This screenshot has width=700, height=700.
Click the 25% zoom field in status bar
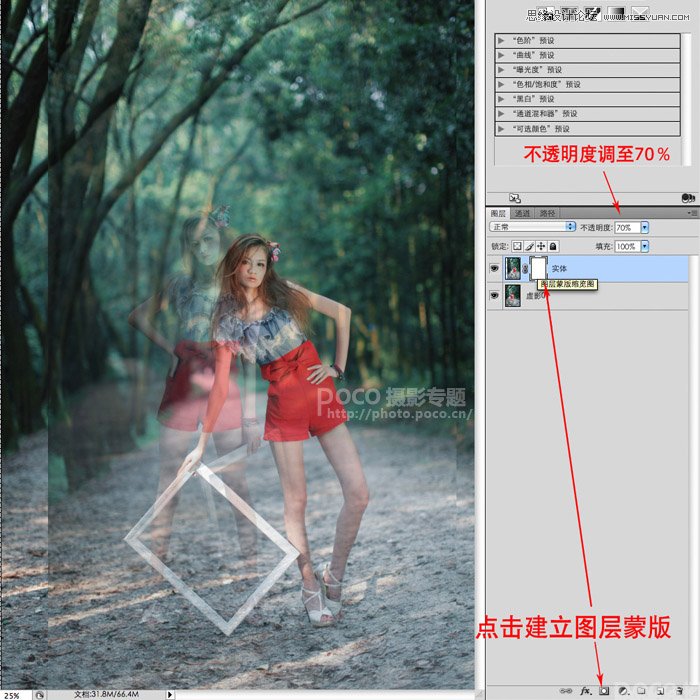pyautogui.click(x=14, y=695)
